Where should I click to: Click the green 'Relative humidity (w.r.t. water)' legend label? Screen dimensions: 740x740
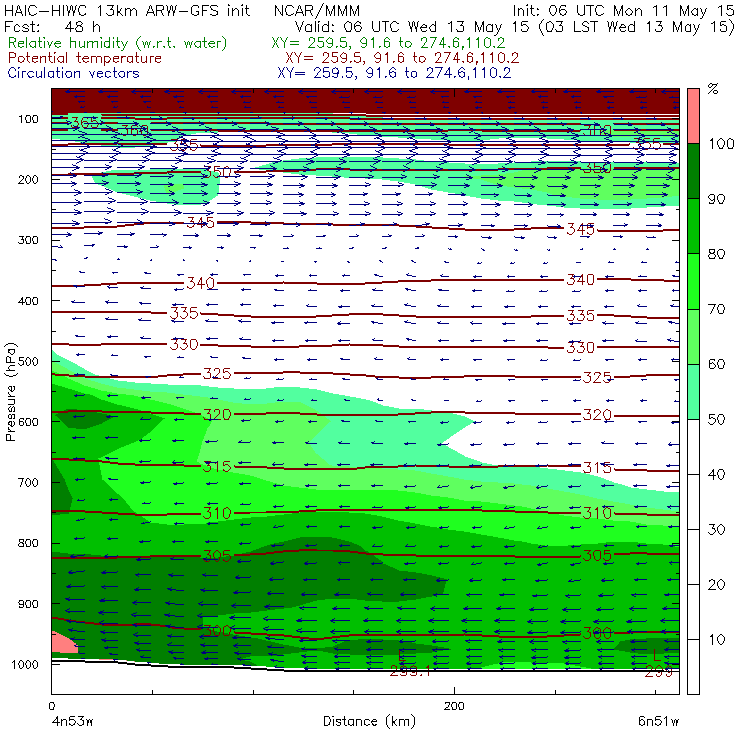tap(118, 43)
